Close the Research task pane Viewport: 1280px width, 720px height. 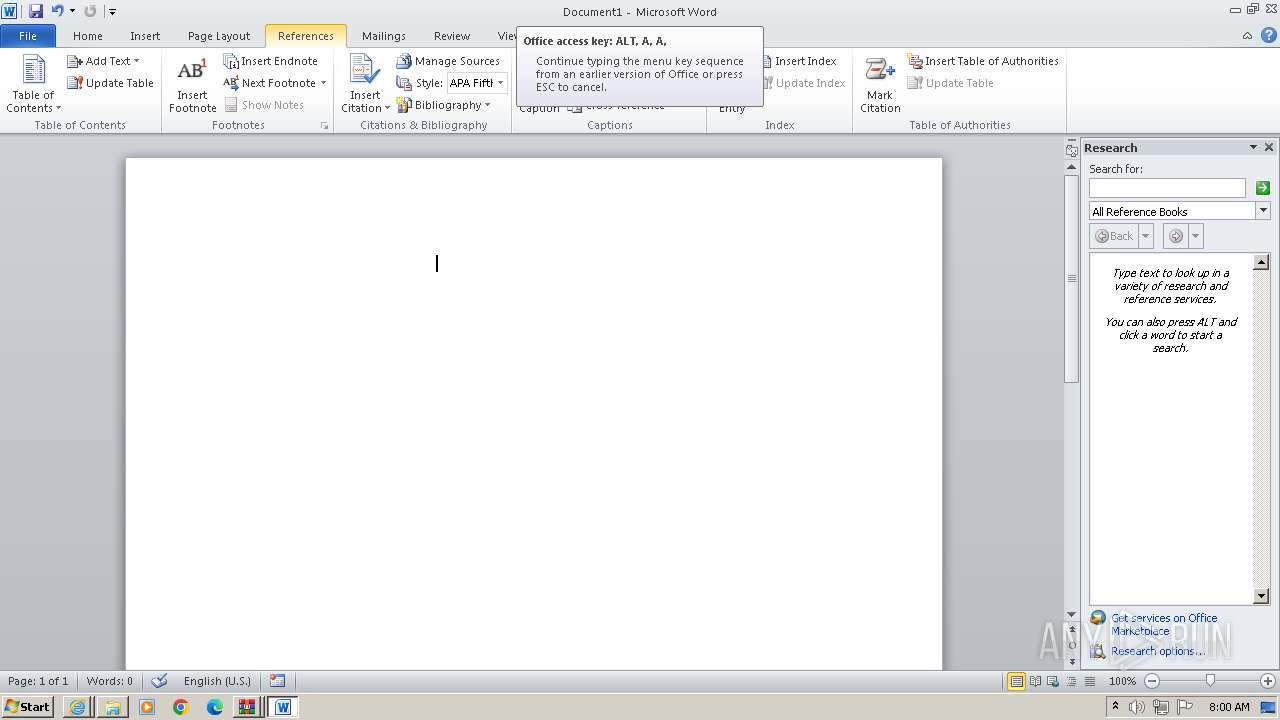1269,147
